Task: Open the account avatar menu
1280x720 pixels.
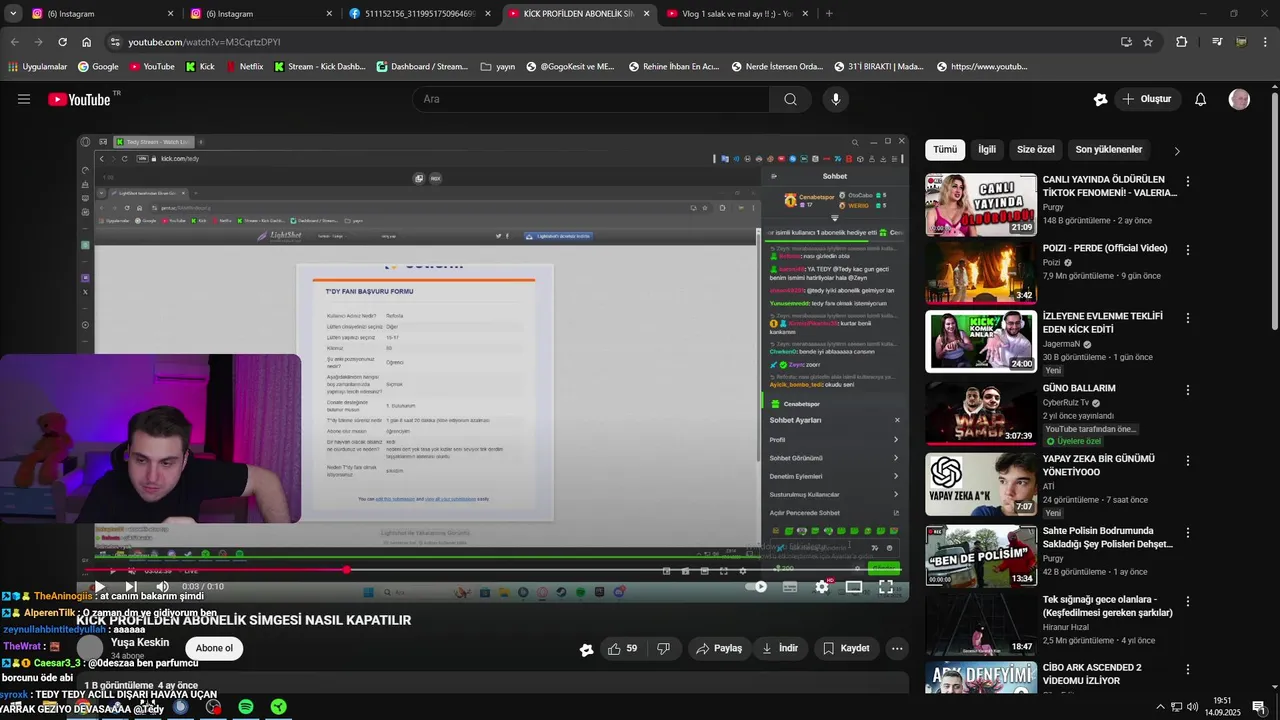Action: coord(1239,99)
